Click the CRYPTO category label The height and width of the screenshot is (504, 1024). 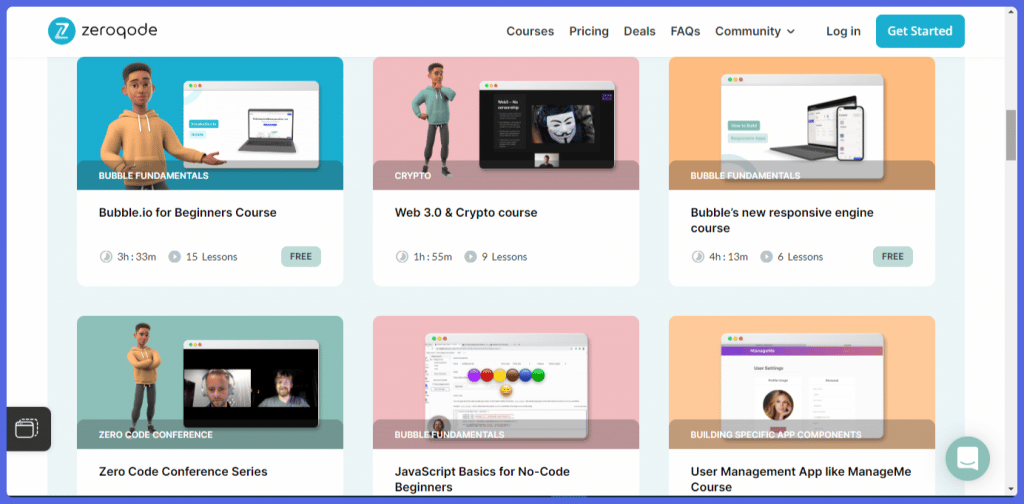[413, 176]
